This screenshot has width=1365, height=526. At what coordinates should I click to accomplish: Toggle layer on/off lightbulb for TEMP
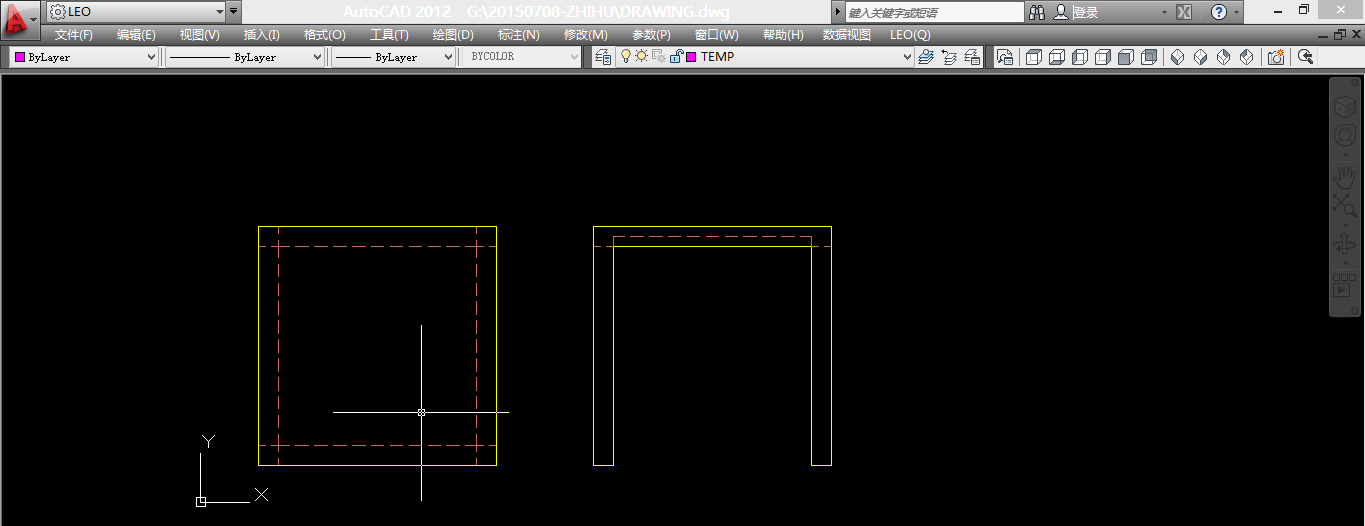pyautogui.click(x=627, y=57)
